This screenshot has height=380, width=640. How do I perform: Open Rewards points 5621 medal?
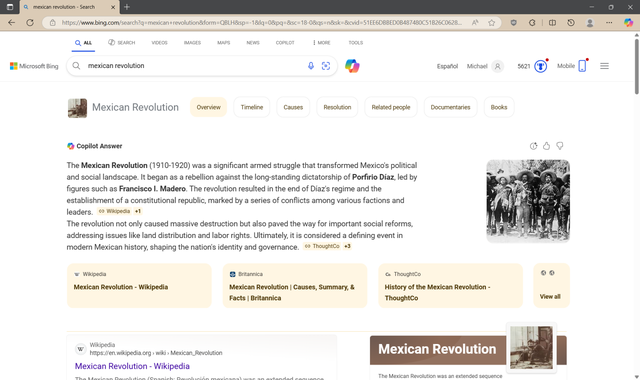(533, 66)
